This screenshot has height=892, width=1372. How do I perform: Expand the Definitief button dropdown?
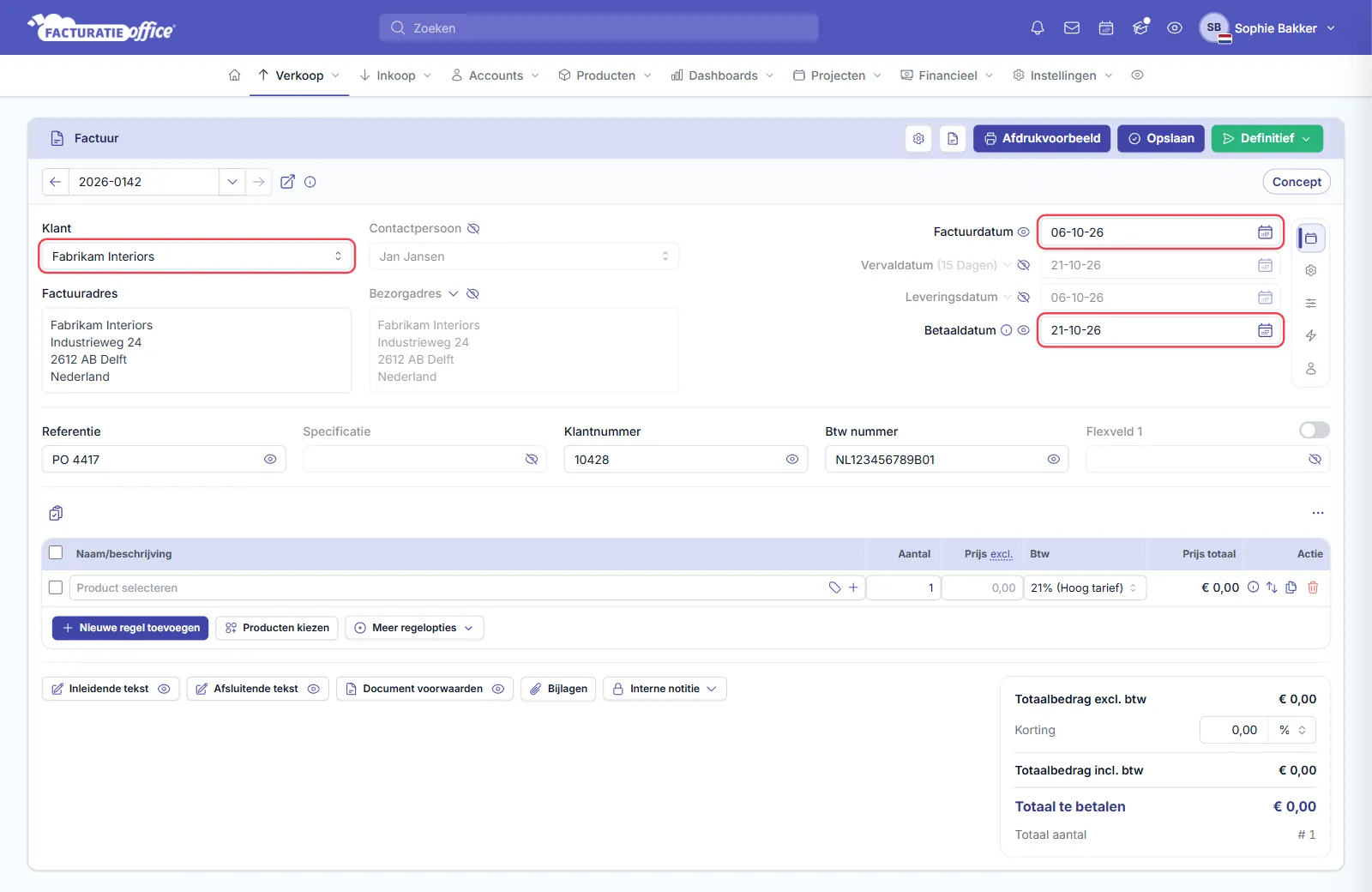coord(1306,138)
